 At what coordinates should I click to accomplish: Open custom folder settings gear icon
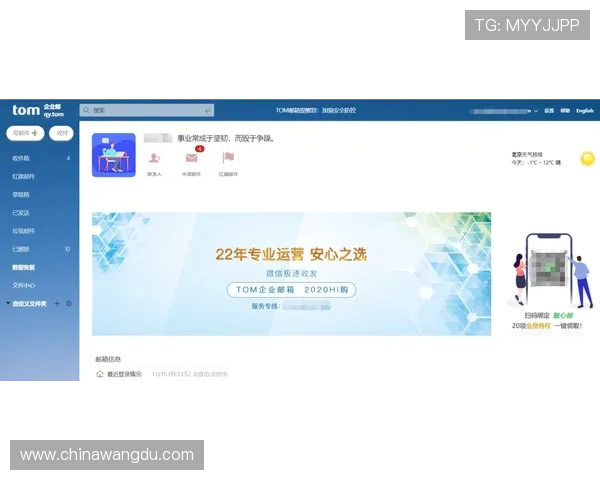coord(69,304)
